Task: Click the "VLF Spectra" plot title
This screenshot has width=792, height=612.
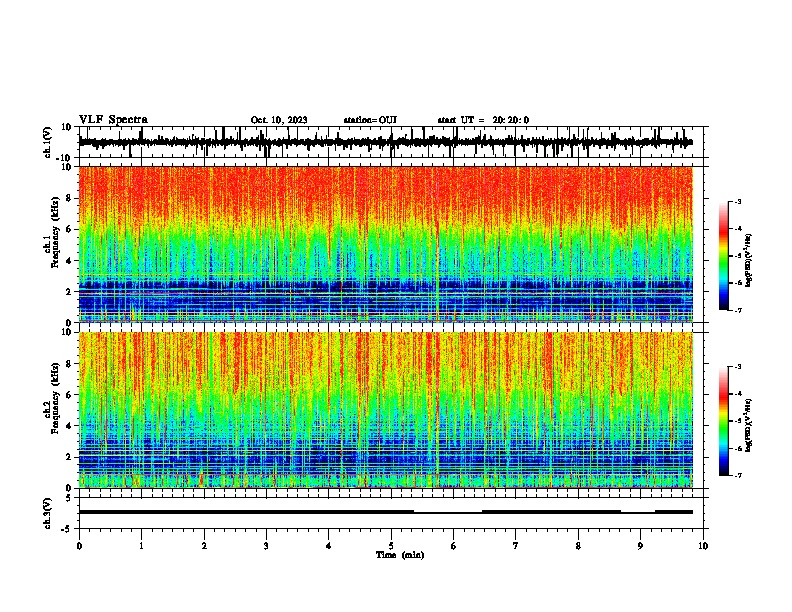Action: click(113, 120)
